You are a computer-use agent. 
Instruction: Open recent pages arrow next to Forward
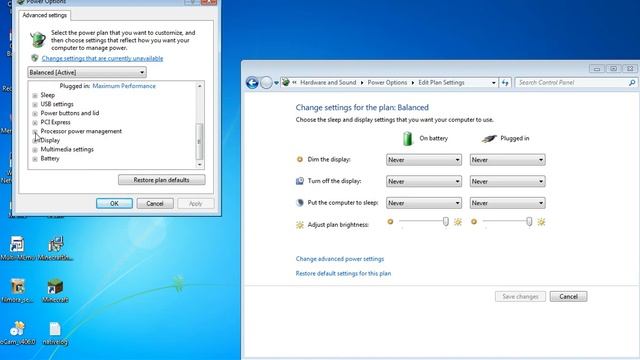coord(276,83)
